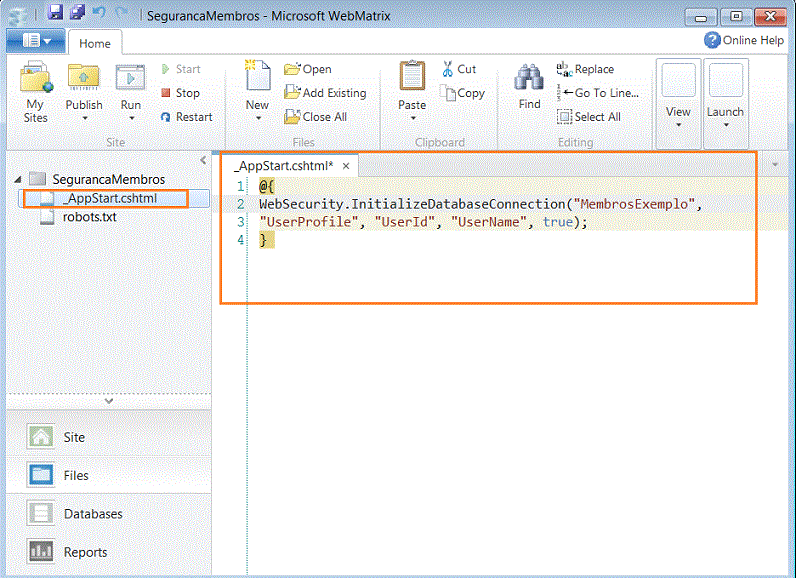The image size is (796, 578).
Task: Expand the Run dropdown arrow
Action: pyautogui.click(x=131, y=118)
